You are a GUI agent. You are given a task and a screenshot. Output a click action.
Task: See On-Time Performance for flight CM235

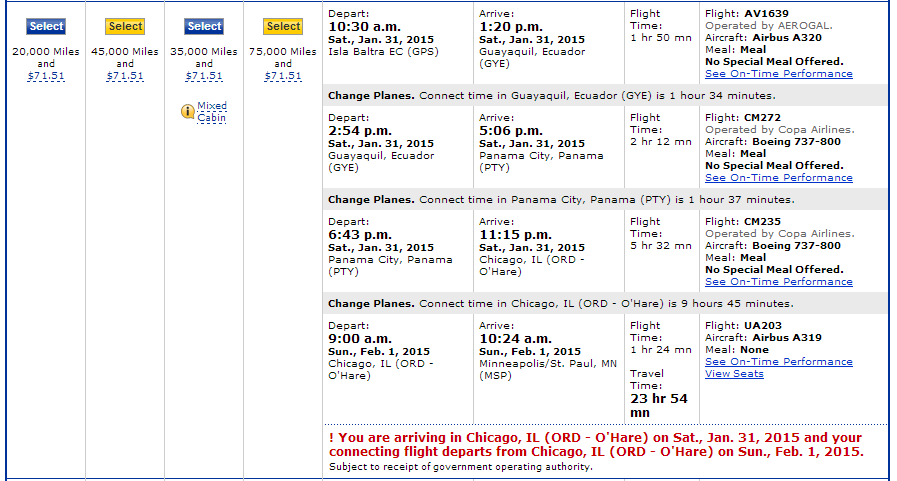[779, 282]
